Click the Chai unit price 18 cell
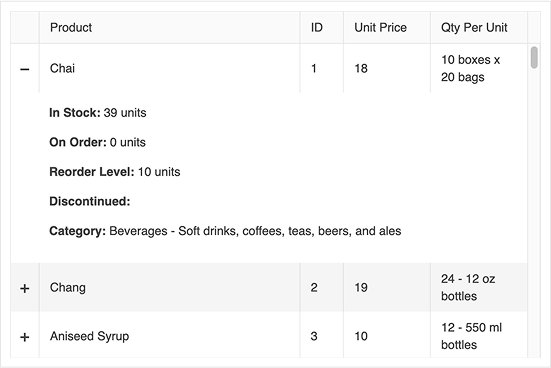Image resolution: width=551 pixels, height=368 pixels. [387, 68]
